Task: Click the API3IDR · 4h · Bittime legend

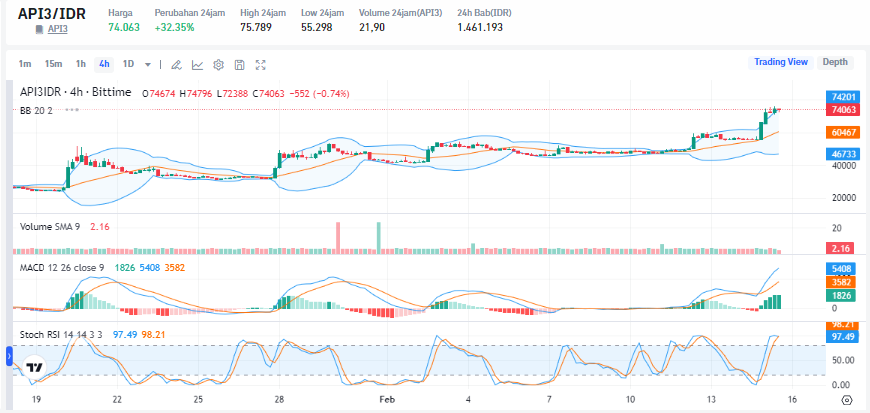Action: coord(75,92)
